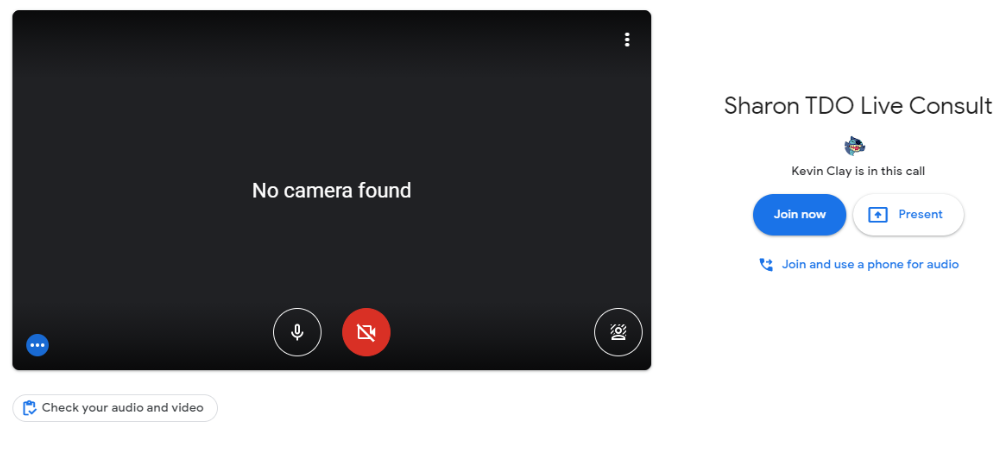Click the sparkle person effects icon
The height and width of the screenshot is (450, 1004).
(618, 332)
